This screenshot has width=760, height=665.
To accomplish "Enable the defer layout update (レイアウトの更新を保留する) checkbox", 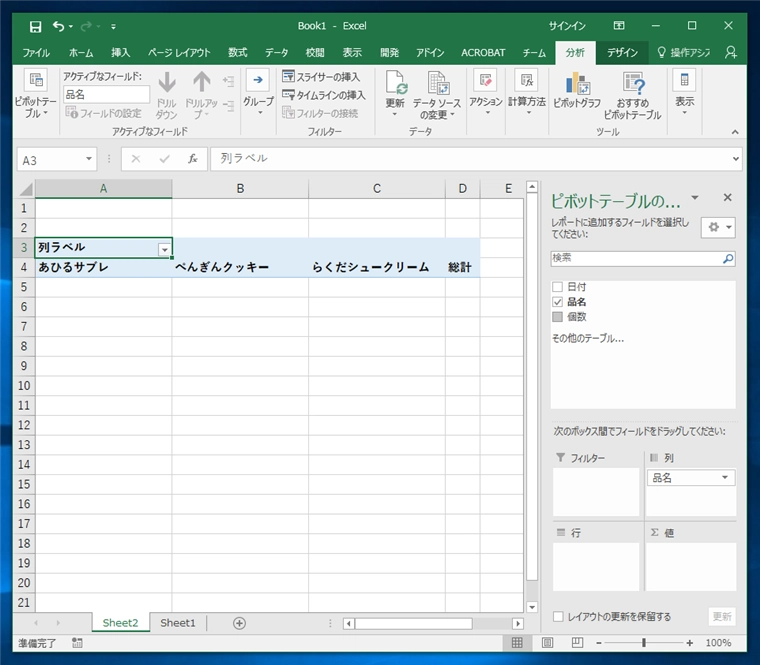I will click(558, 617).
